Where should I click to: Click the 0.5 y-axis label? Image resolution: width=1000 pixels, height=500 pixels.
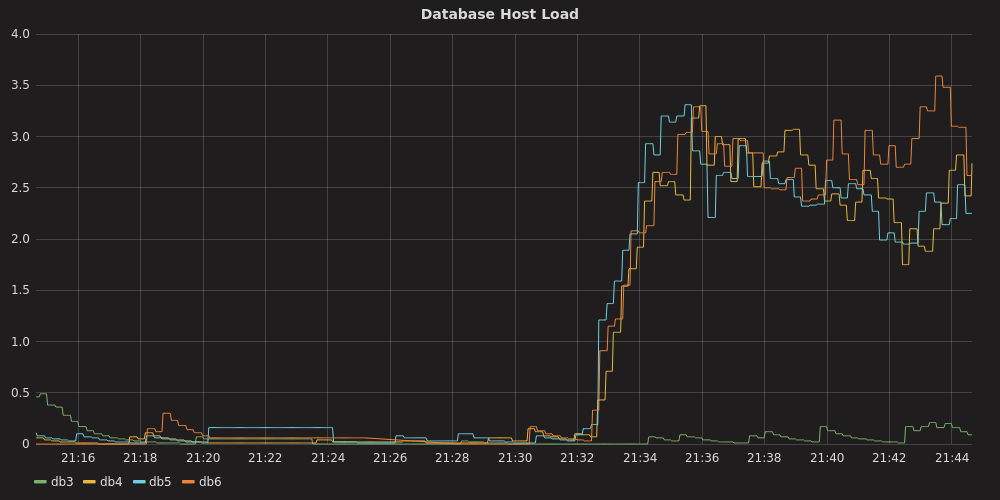(20, 393)
